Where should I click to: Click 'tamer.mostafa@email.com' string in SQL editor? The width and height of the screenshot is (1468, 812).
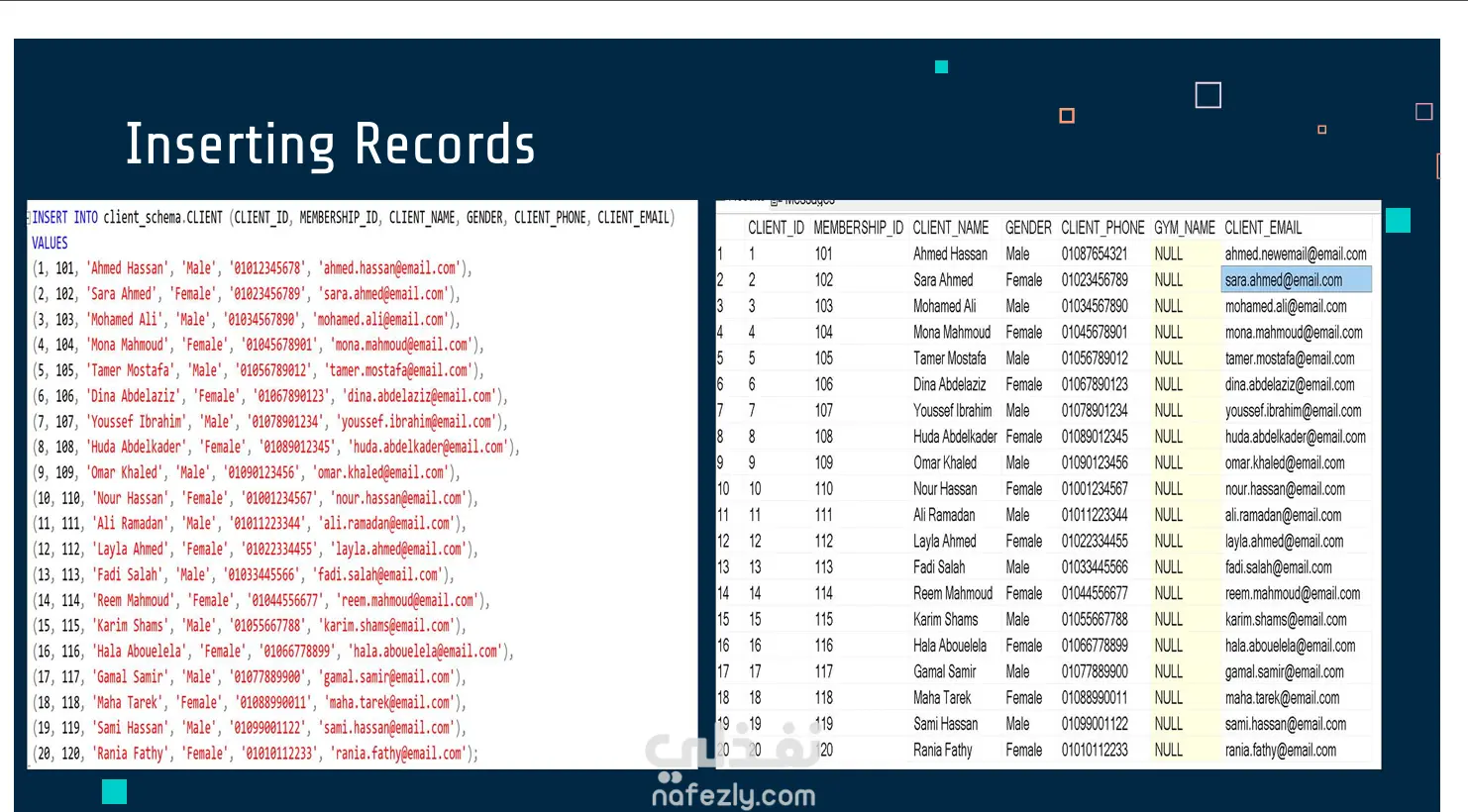tap(398, 370)
